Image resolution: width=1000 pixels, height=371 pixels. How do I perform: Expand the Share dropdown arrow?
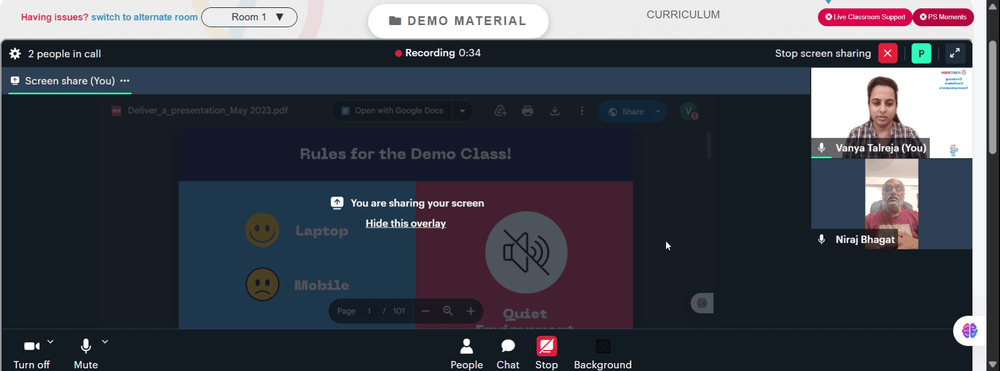[658, 112]
